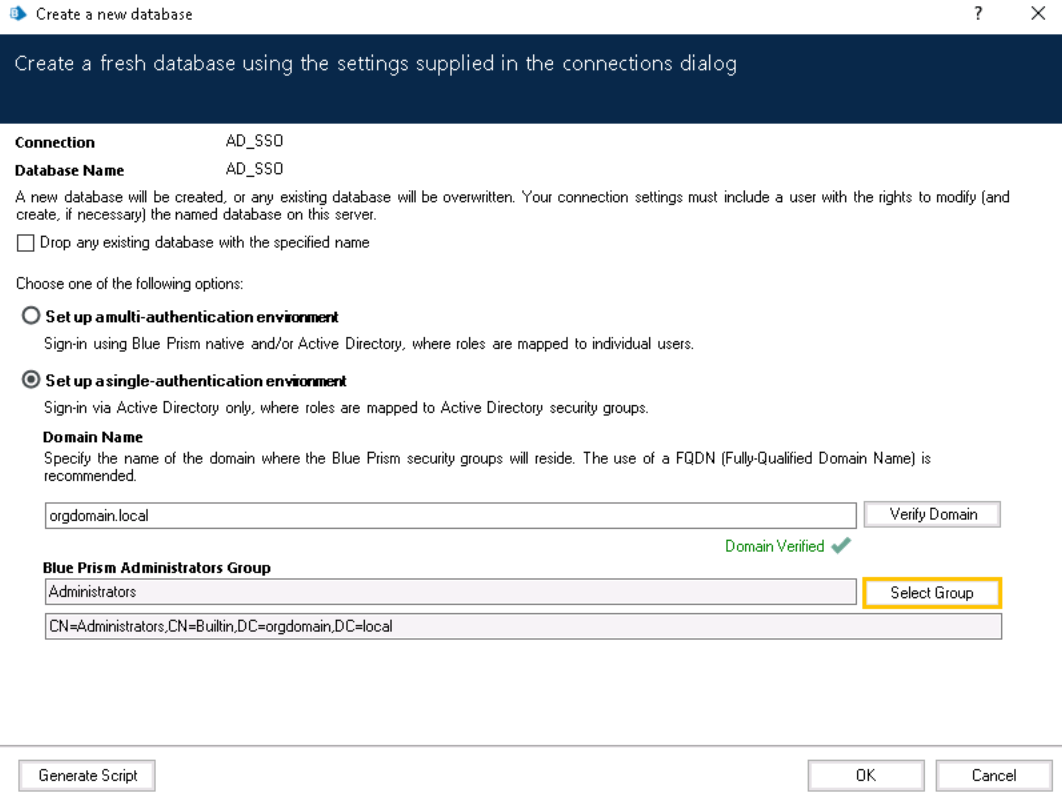Click the Administrators group name field
The height and width of the screenshot is (802, 1062).
[450, 591]
